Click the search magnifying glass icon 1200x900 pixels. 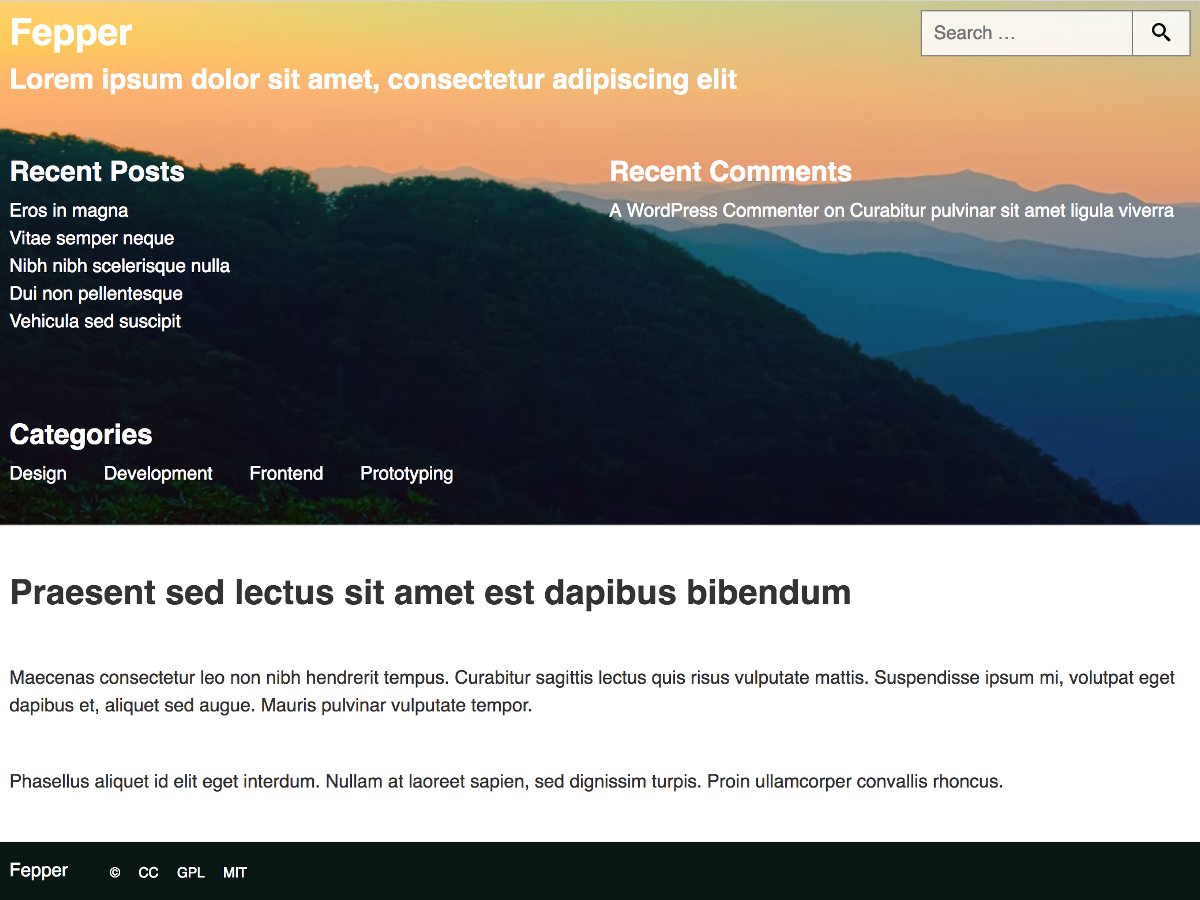click(1160, 33)
